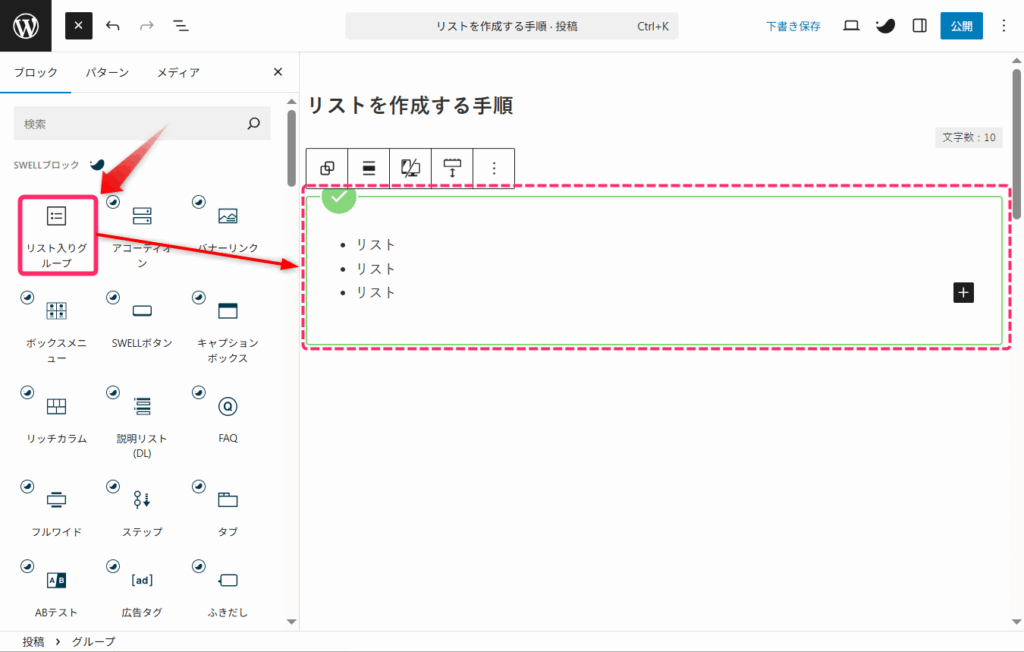This screenshot has height=652, width=1024.
Task: Insert the アコーディオン block
Action: pos(142,234)
